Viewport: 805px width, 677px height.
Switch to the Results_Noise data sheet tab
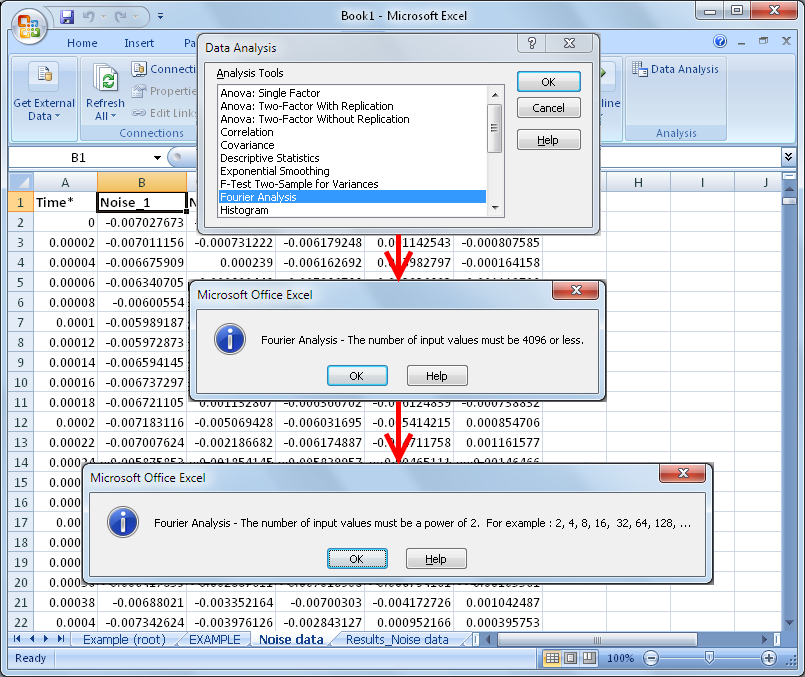point(397,640)
